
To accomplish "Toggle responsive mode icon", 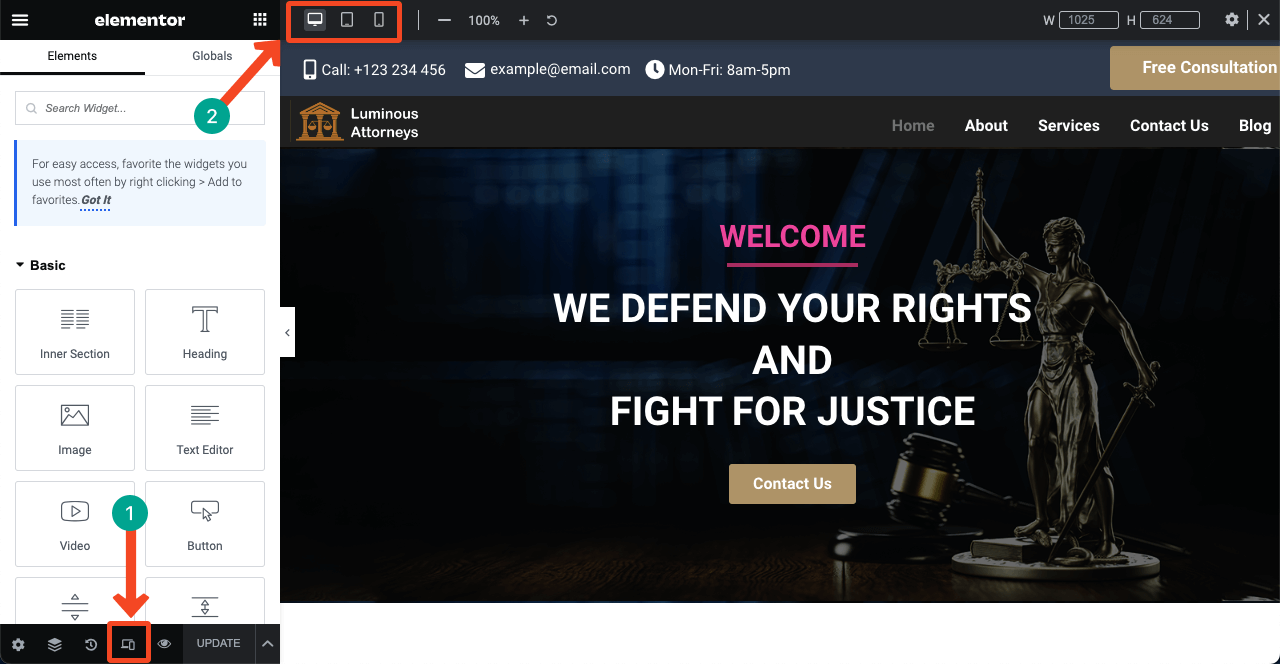I will pyautogui.click(x=128, y=645).
